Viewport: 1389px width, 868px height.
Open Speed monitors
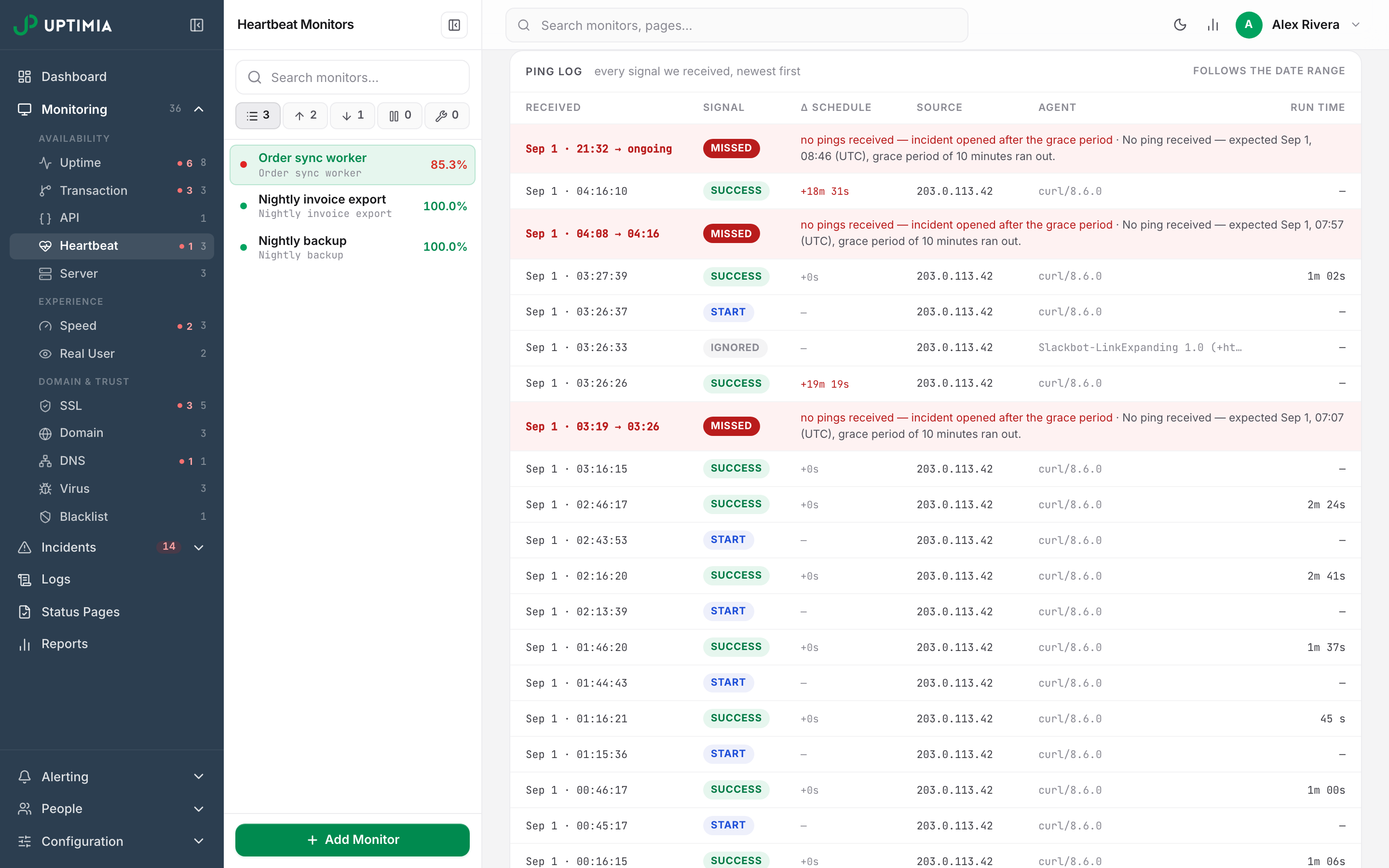pos(112,326)
